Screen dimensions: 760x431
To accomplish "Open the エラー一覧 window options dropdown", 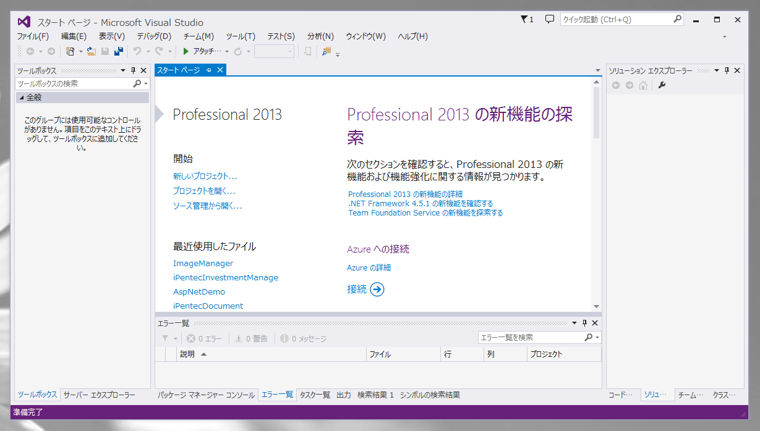I will pyautogui.click(x=574, y=323).
